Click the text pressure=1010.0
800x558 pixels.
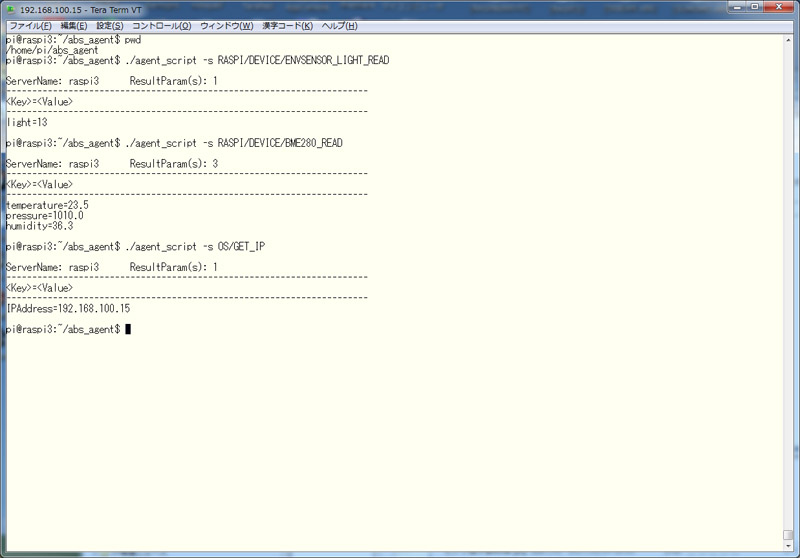45,216
